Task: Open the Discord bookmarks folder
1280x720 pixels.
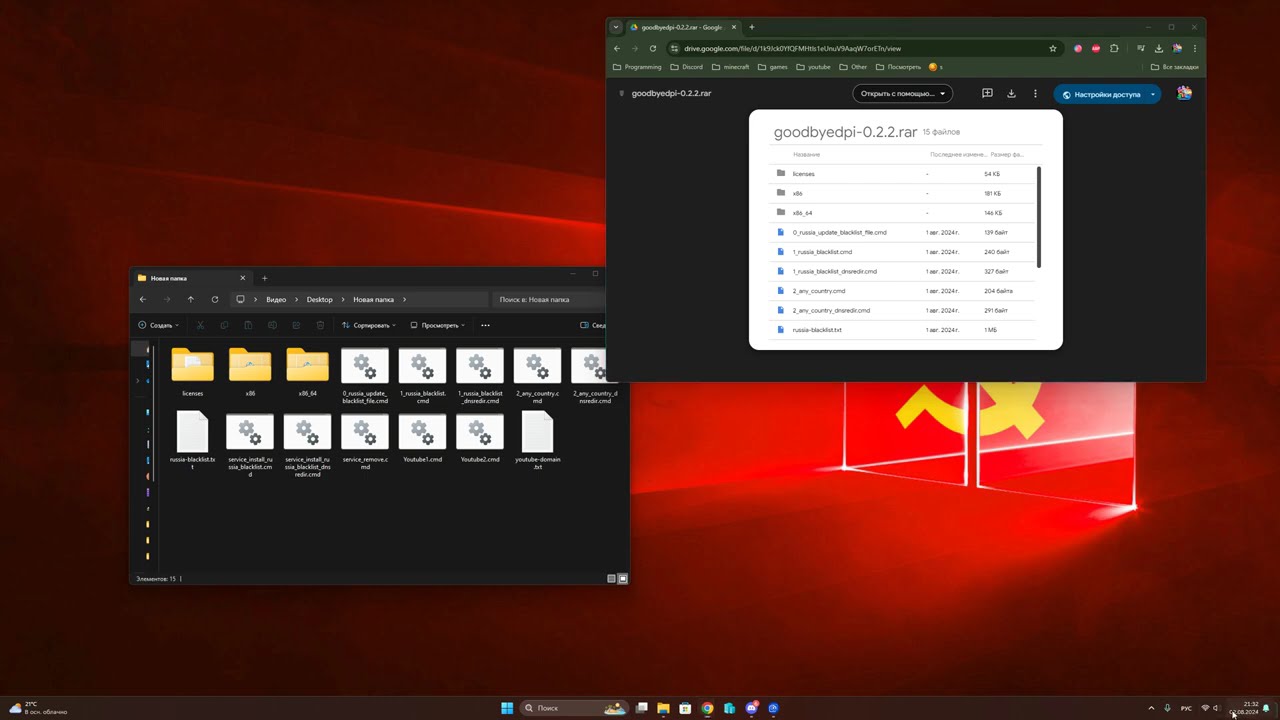Action: (x=686, y=67)
